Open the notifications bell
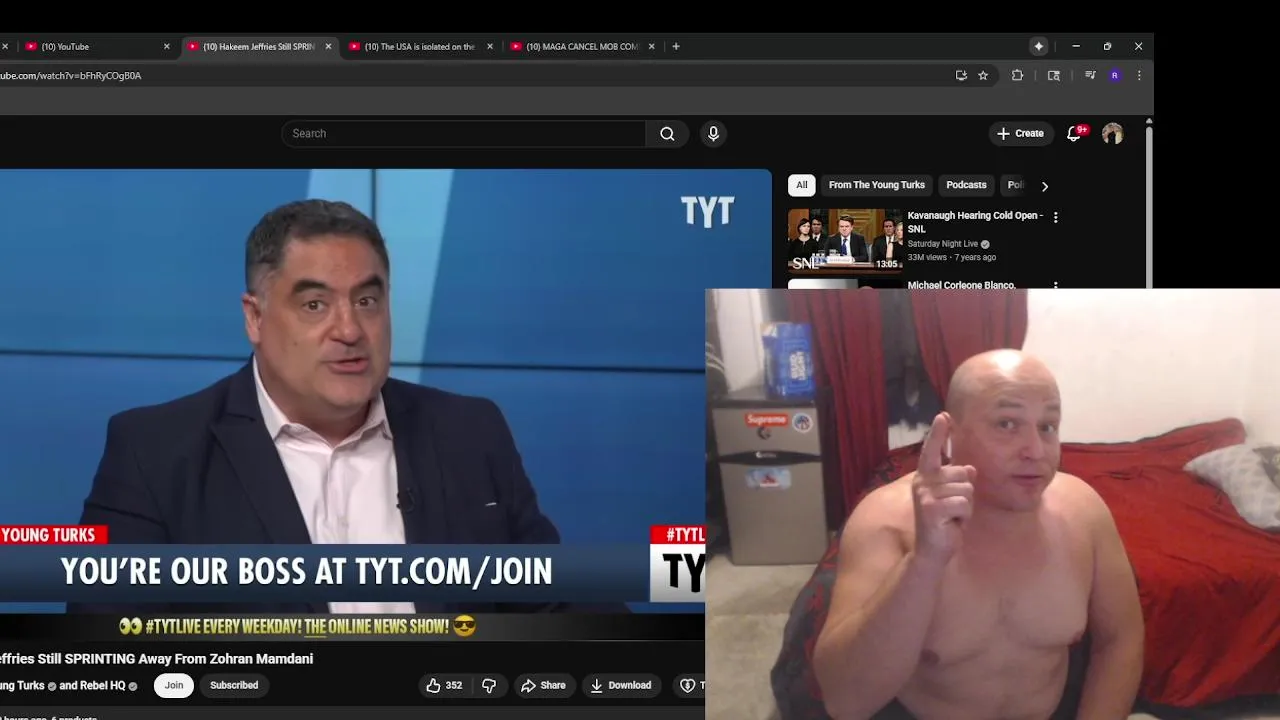Screen dimensions: 1280x720 (1074, 134)
